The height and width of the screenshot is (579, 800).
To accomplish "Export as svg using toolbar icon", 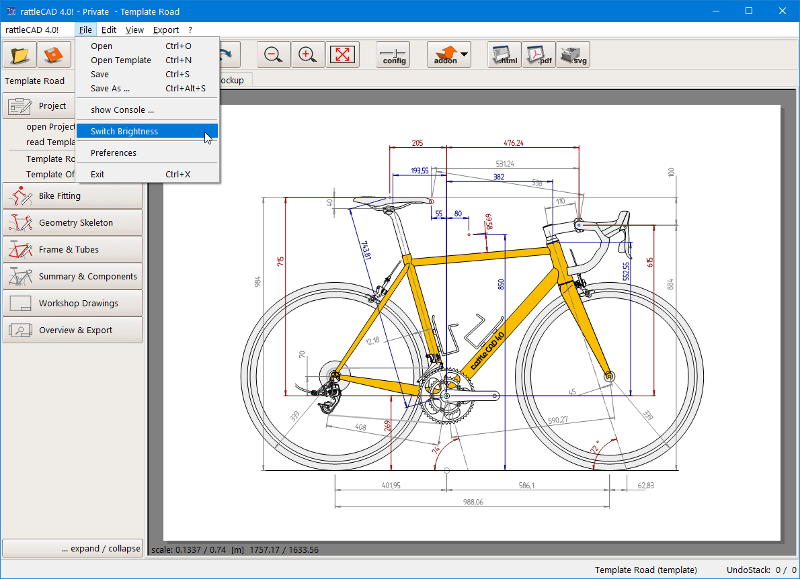I will coord(573,55).
